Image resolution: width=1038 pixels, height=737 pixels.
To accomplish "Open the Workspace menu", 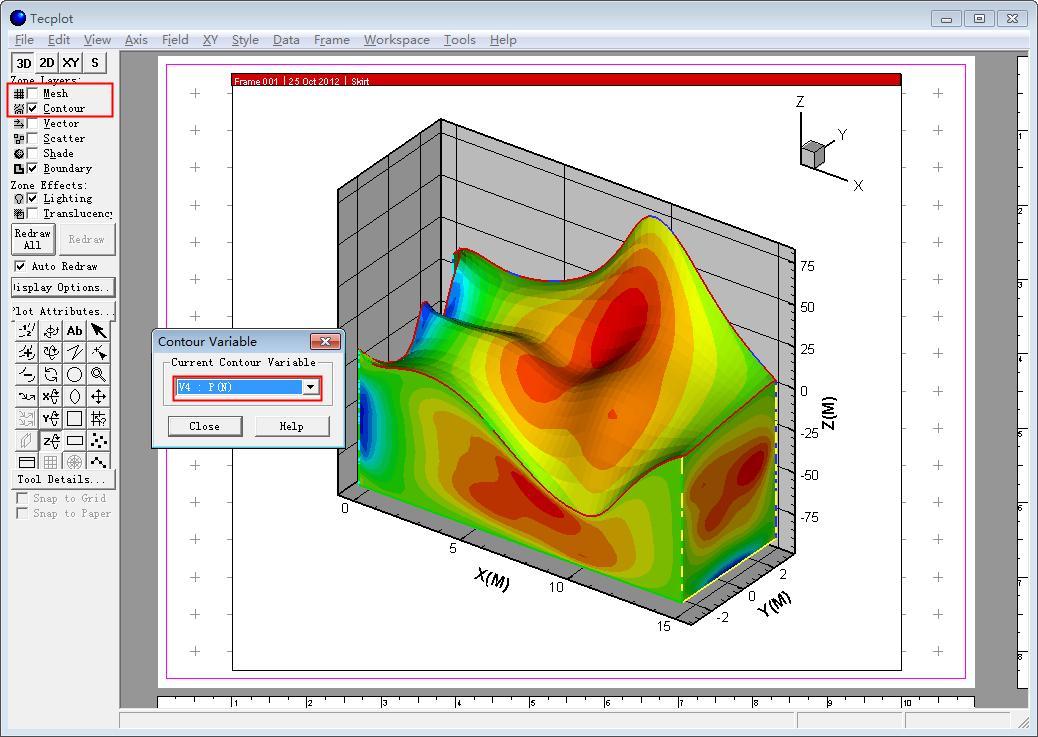I will coord(396,40).
